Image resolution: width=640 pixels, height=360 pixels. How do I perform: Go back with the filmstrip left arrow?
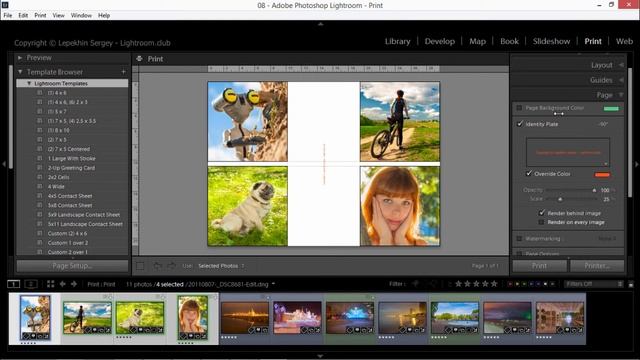tap(63, 284)
